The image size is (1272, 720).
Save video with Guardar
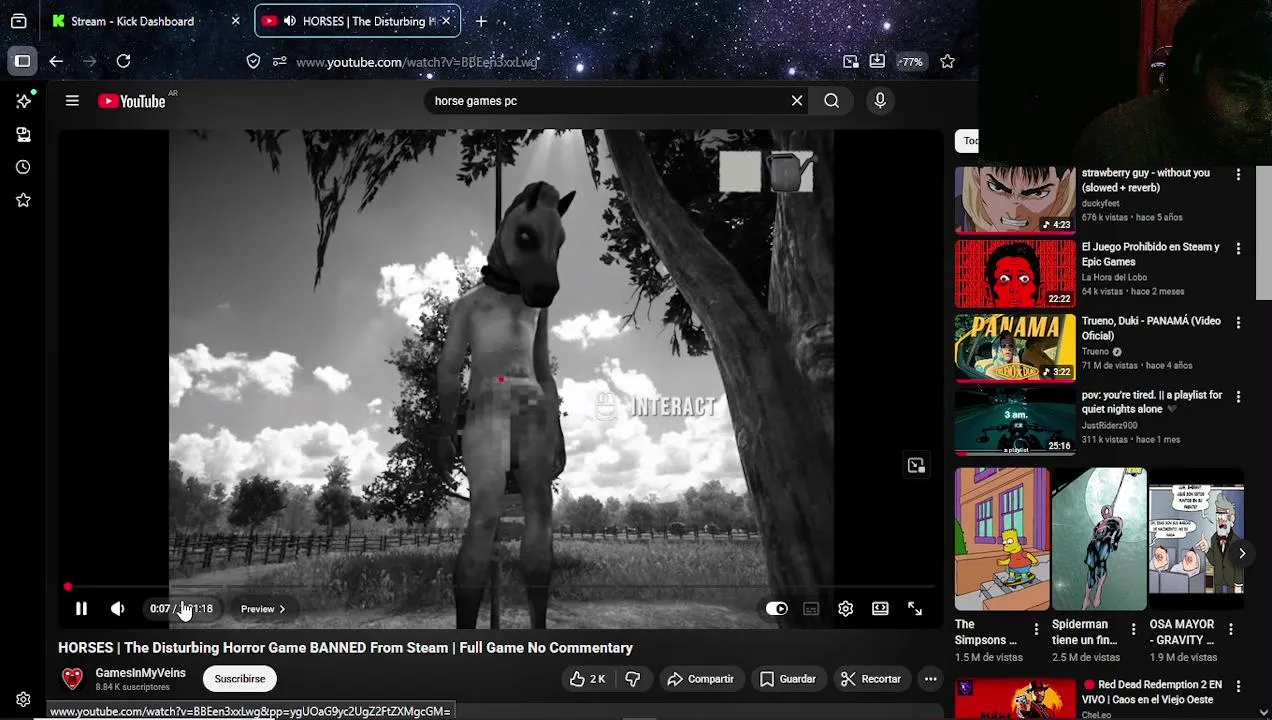788,679
